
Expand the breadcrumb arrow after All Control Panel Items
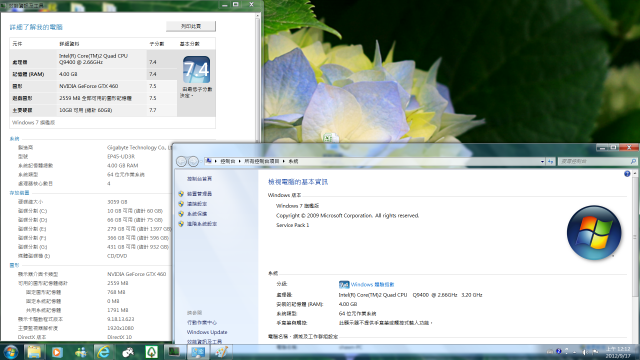click(x=284, y=162)
